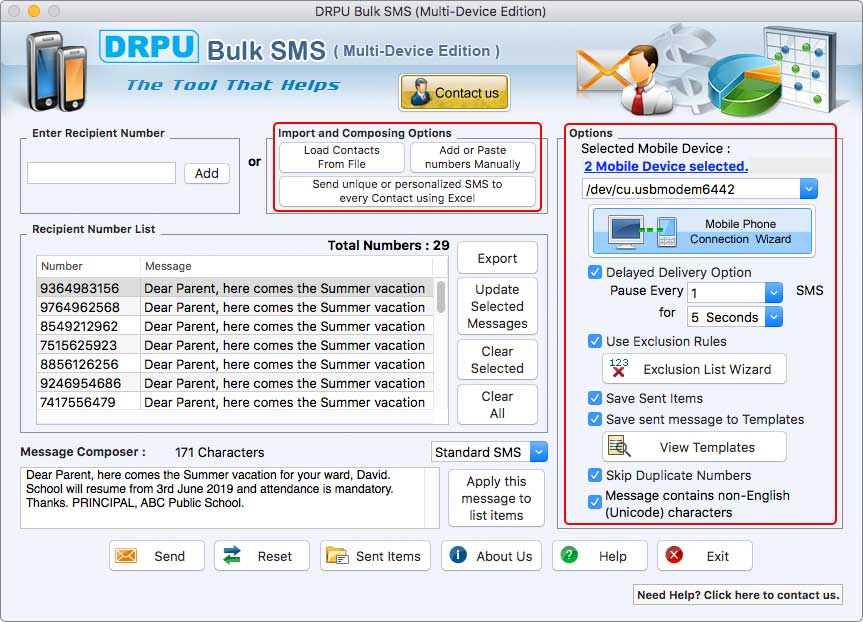The image size is (863, 622).
Task: Click the DRPU logo in header
Action: coord(149,46)
